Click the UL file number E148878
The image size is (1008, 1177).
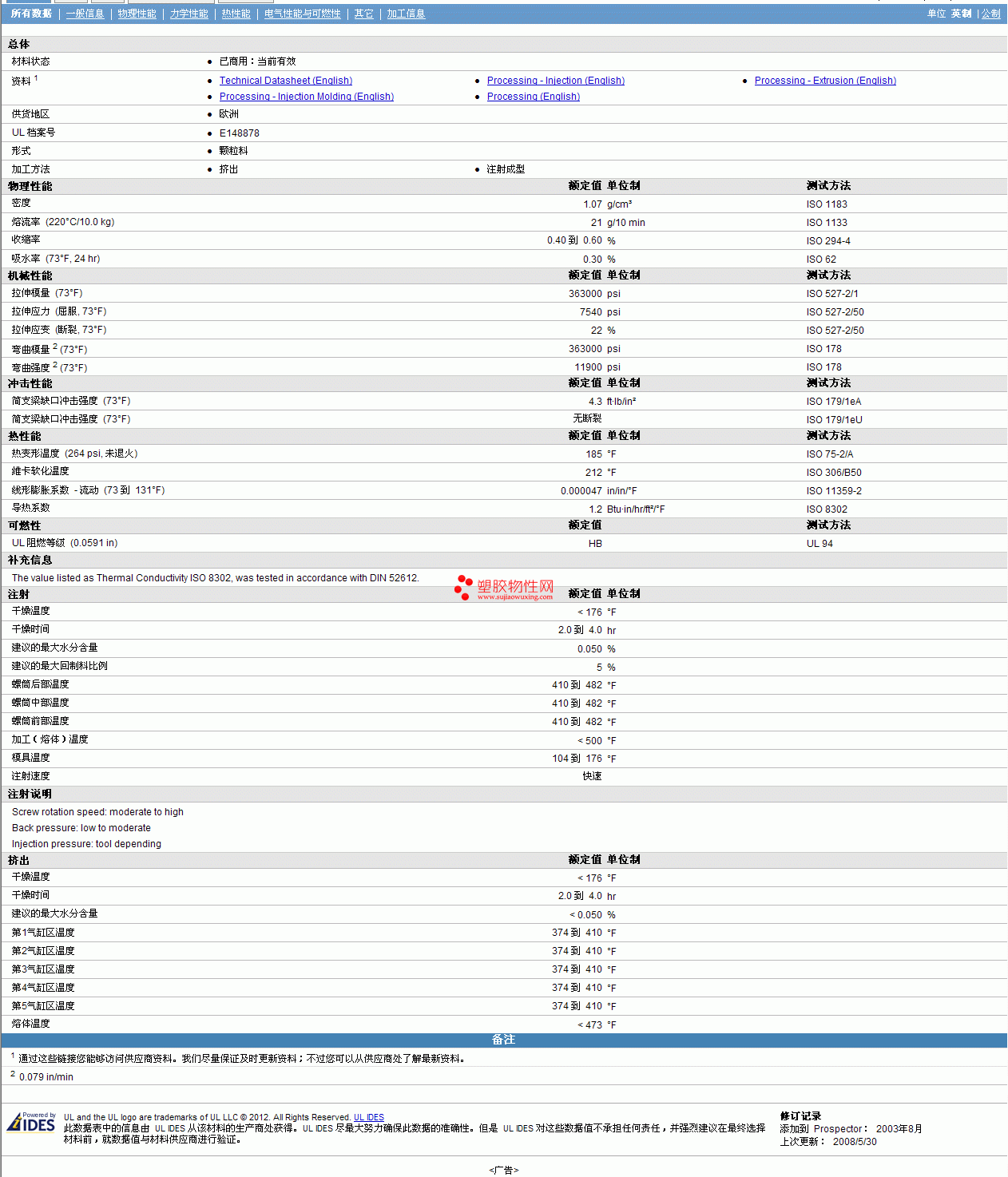(x=240, y=133)
